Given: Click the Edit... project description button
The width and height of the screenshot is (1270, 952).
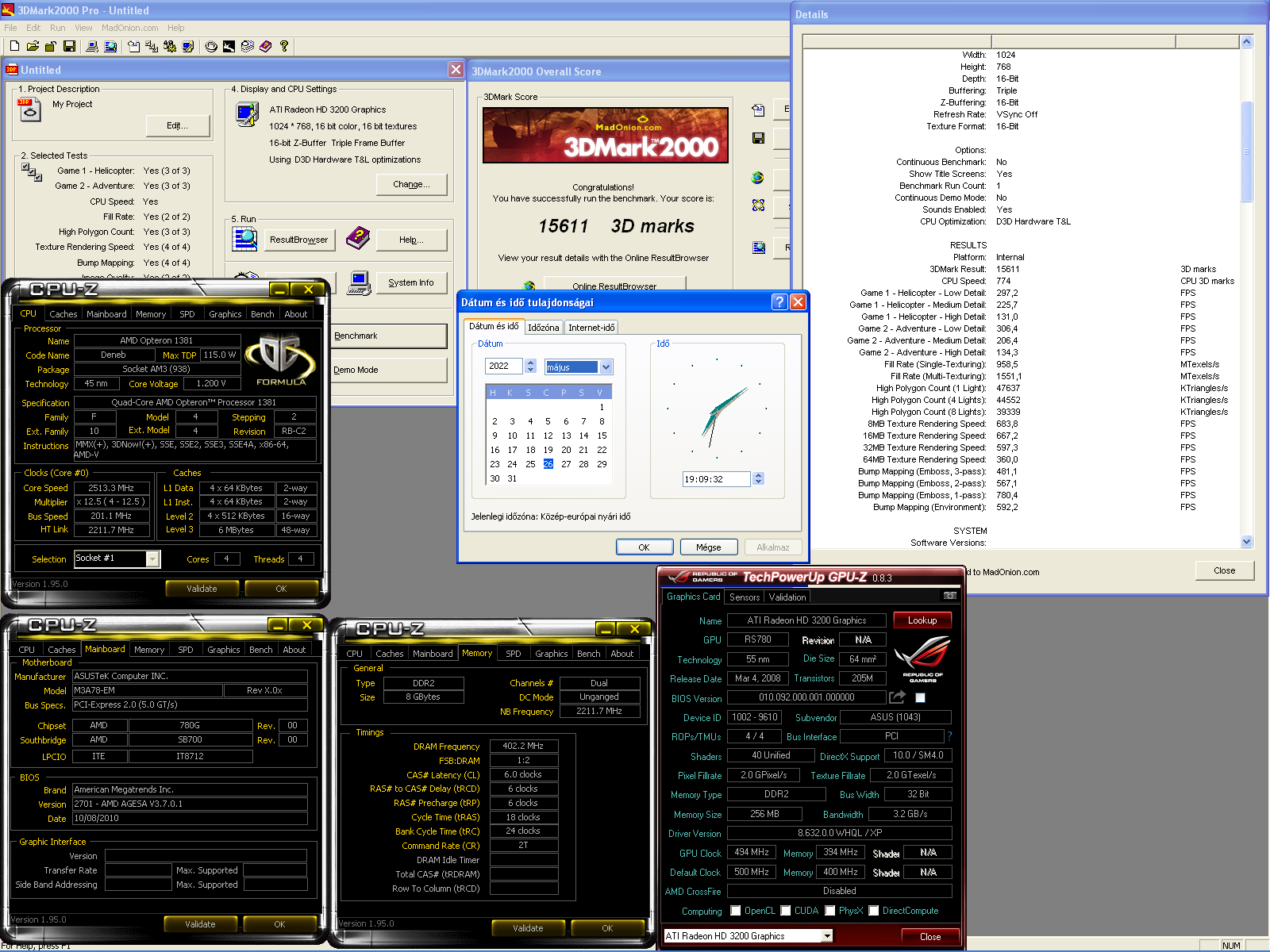Looking at the screenshot, I should [x=178, y=125].
